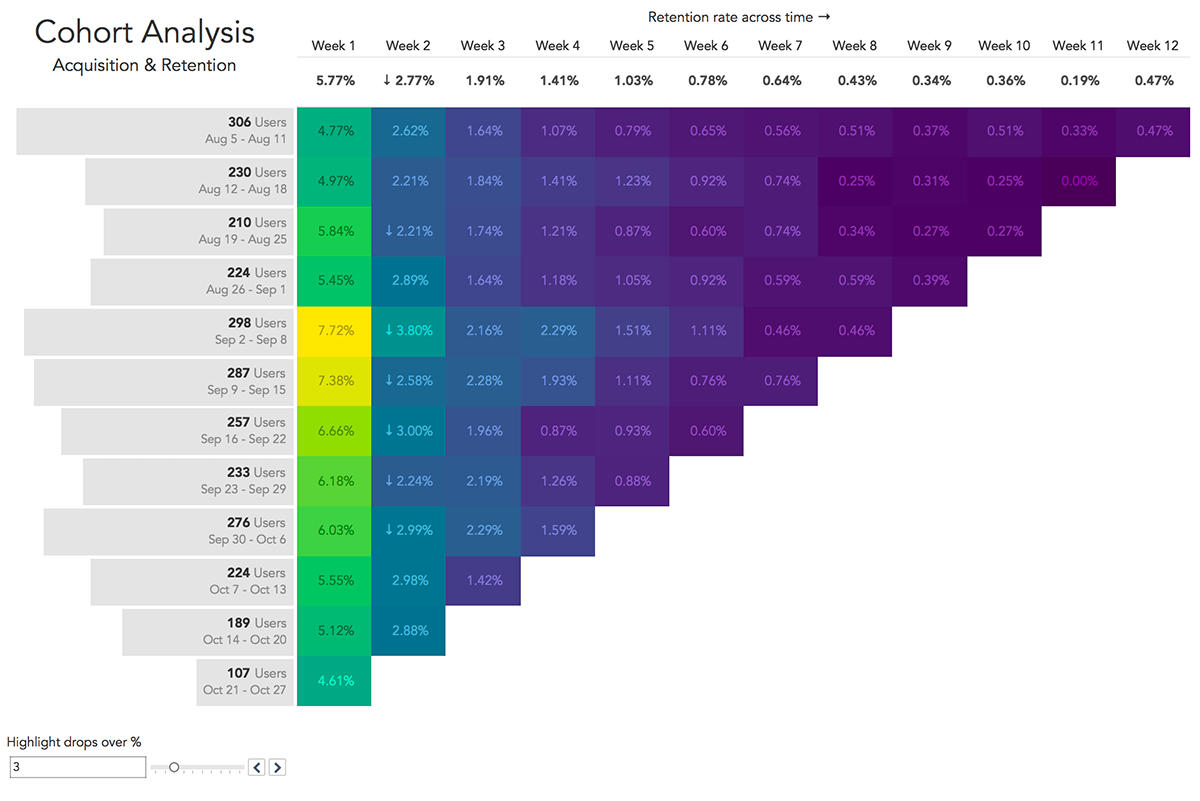1200x801 pixels.
Task: Select the Week 1 column header
Action: click(x=334, y=45)
